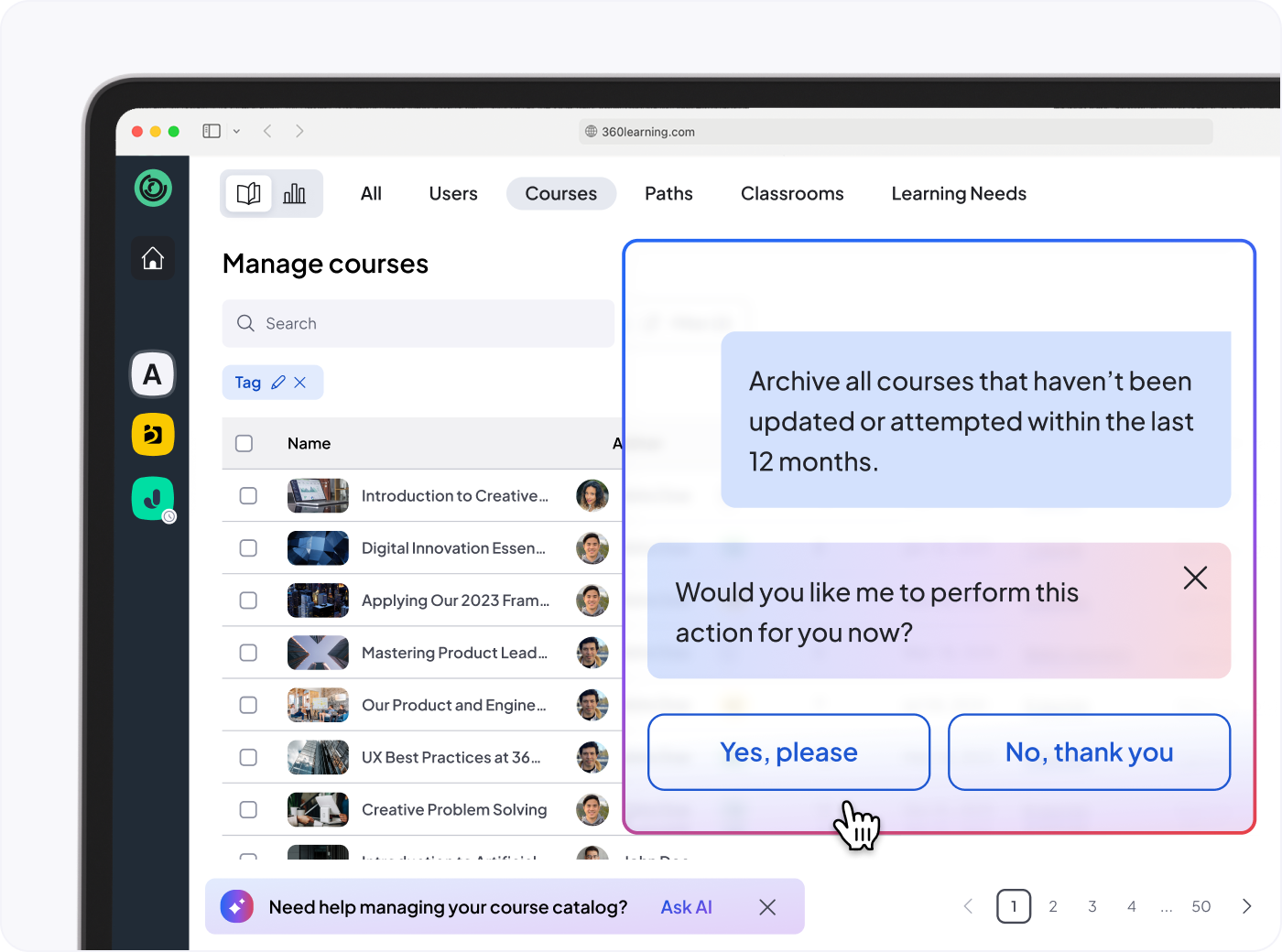1282x952 pixels.
Task: Click the No, thank you button
Action: pos(1089,752)
